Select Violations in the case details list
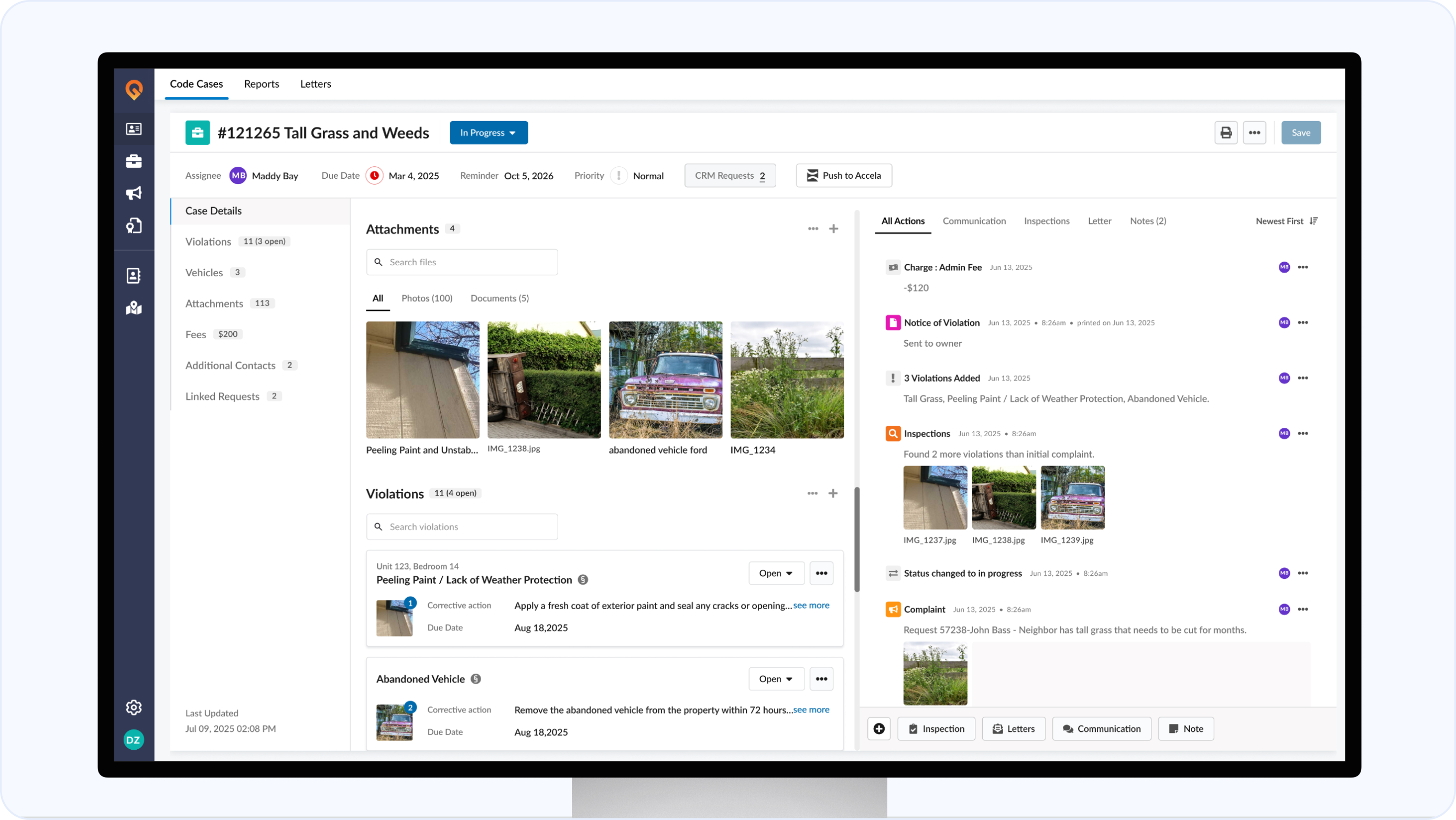The image size is (1456, 820). pos(208,242)
